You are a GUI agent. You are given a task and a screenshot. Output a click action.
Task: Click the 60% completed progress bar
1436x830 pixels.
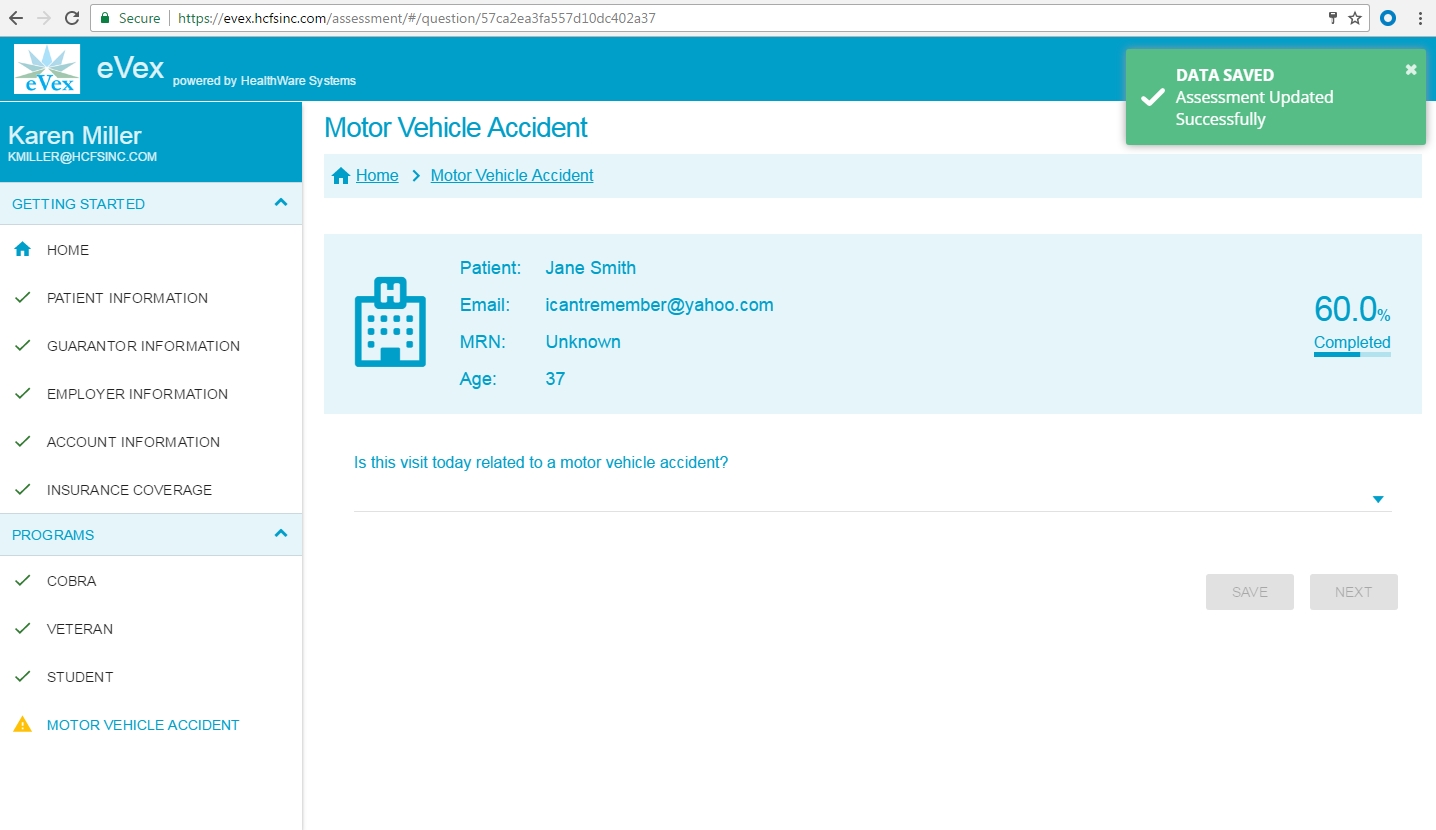[1352, 354]
